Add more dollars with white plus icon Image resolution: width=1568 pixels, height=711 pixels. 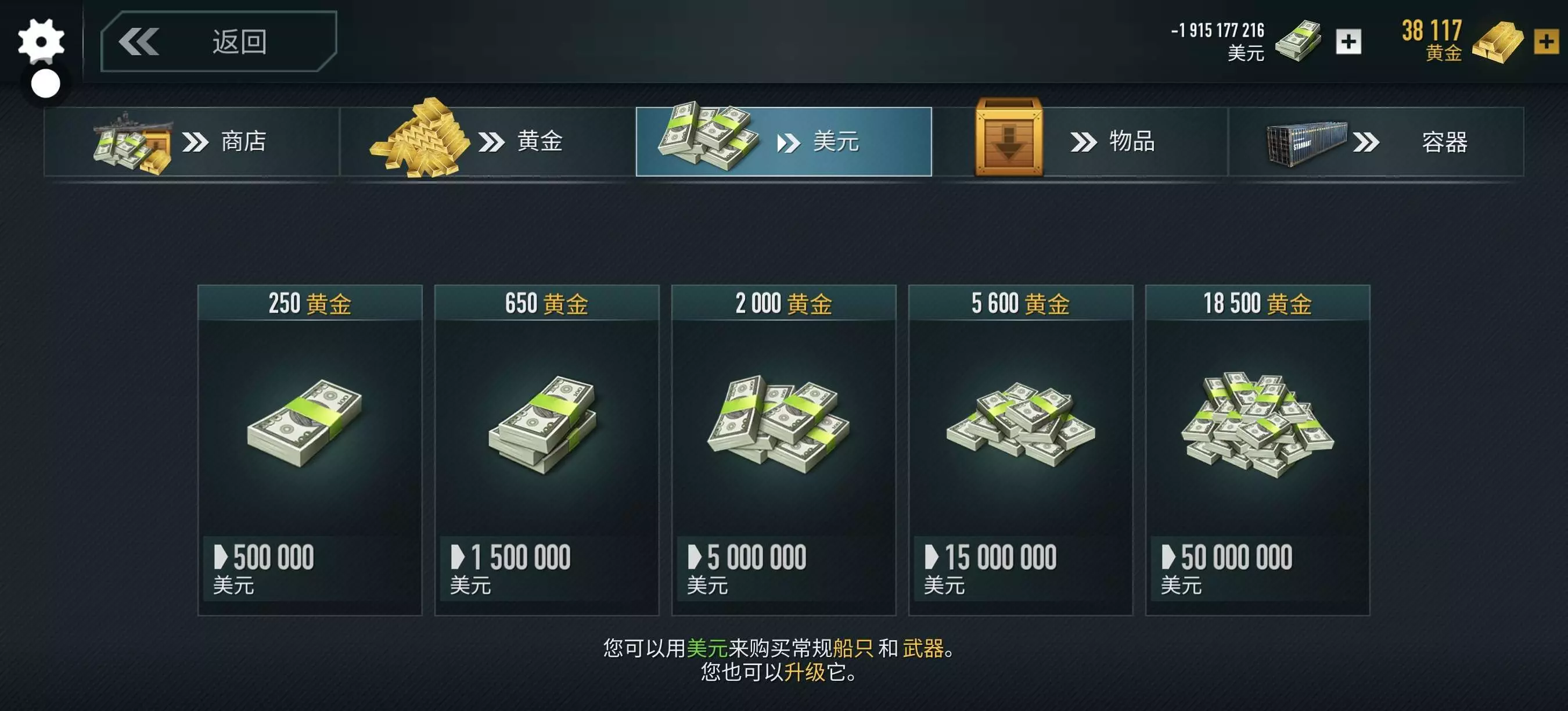[1348, 42]
